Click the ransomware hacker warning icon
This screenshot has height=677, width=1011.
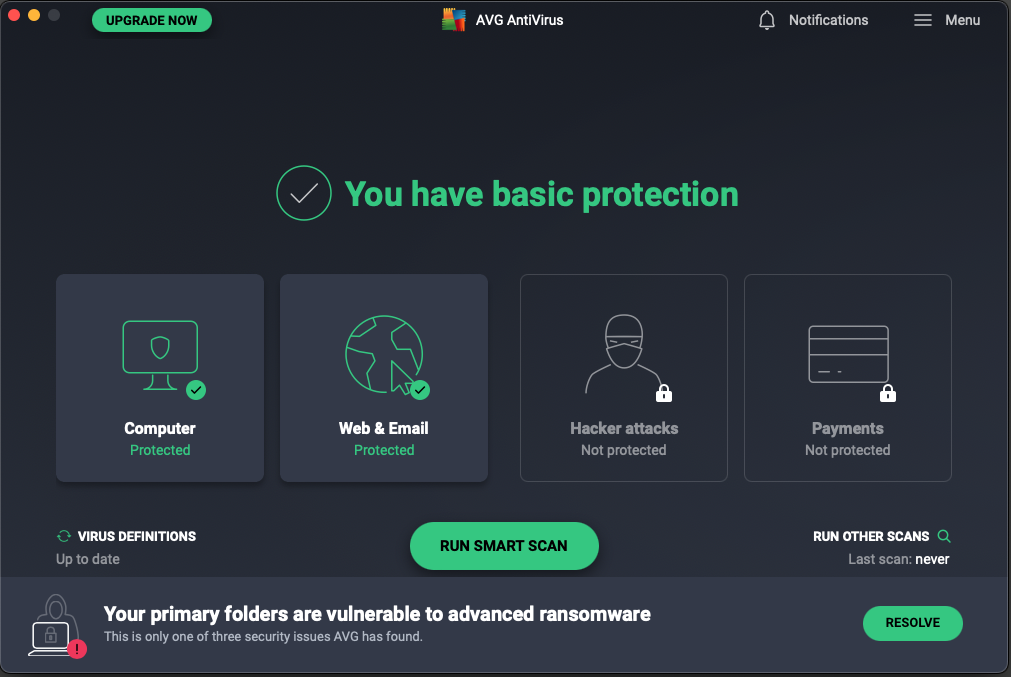coord(54,626)
